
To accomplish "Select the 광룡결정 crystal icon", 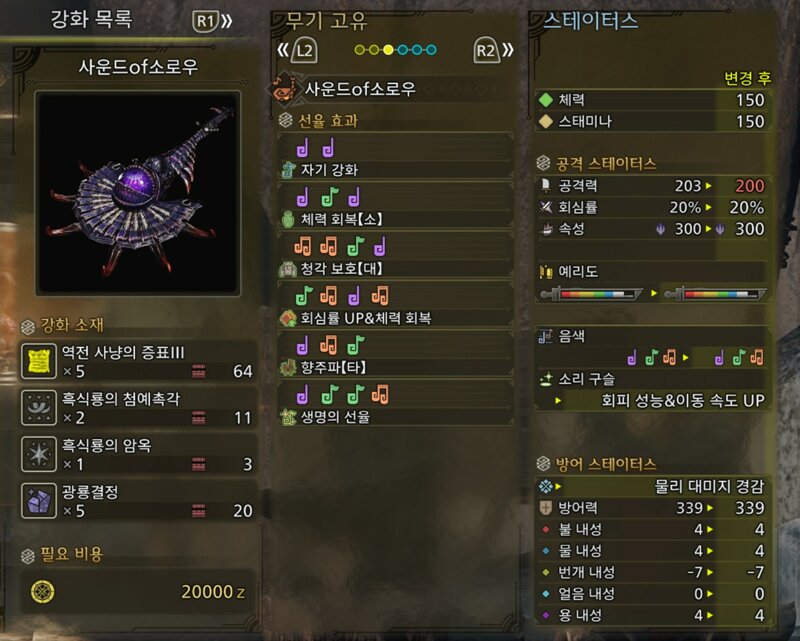I will 39,500.
